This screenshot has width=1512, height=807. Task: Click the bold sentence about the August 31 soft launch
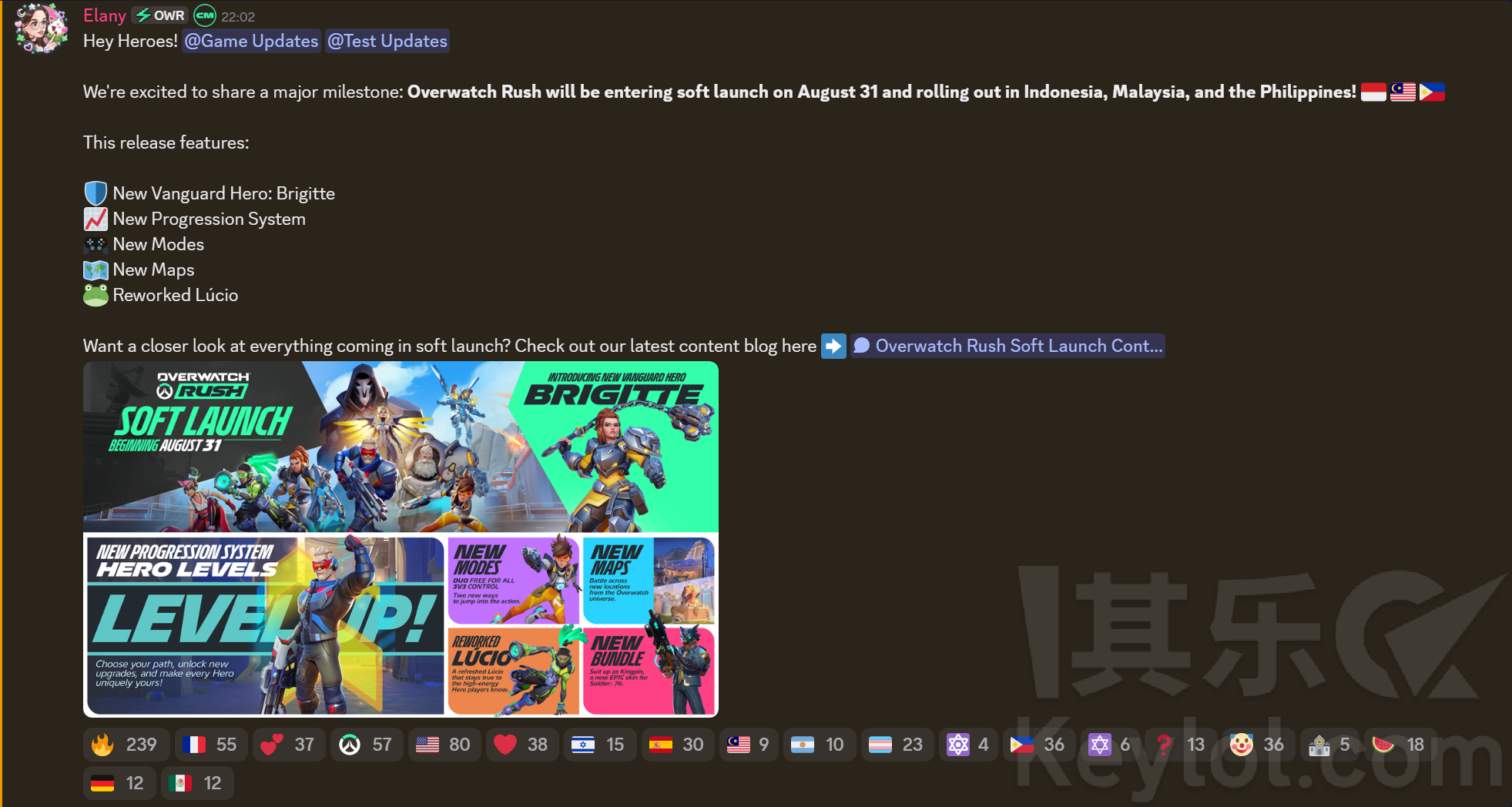[x=881, y=92]
